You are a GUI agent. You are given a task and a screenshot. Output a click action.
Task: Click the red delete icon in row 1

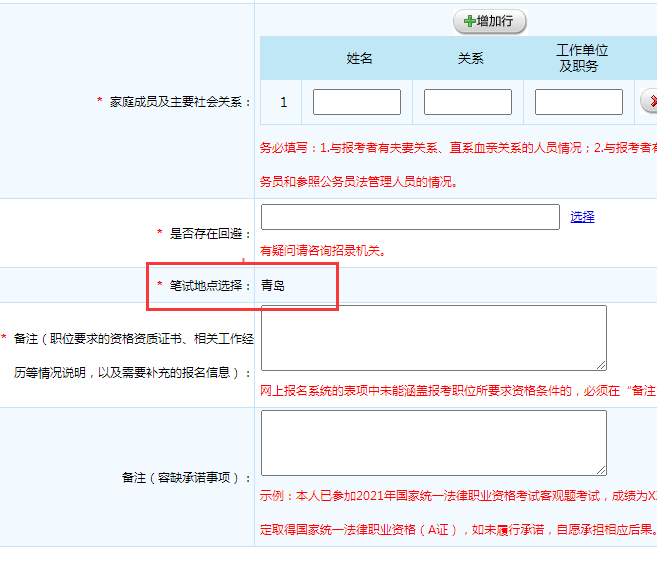[650, 102]
